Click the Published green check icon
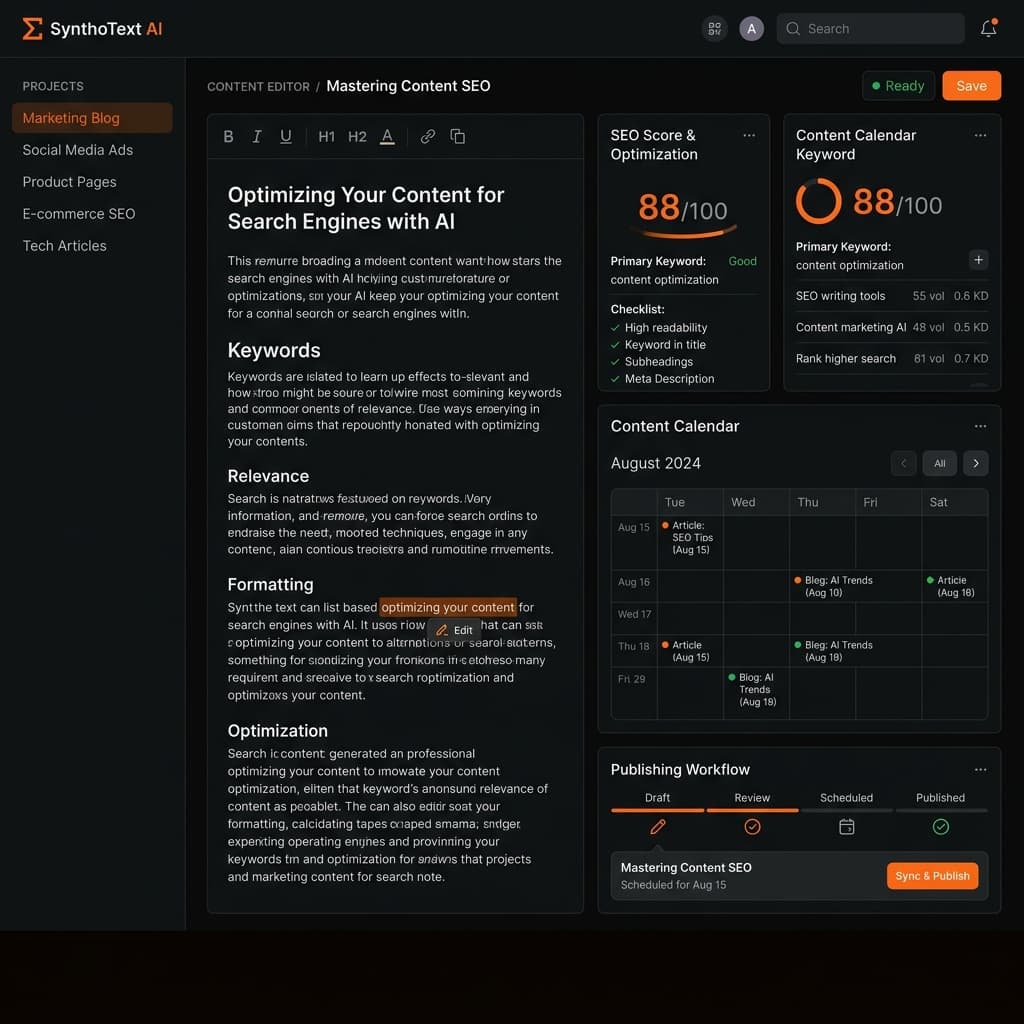Image resolution: width=1024 pixels, height=1024 pixels. [940, 827]
